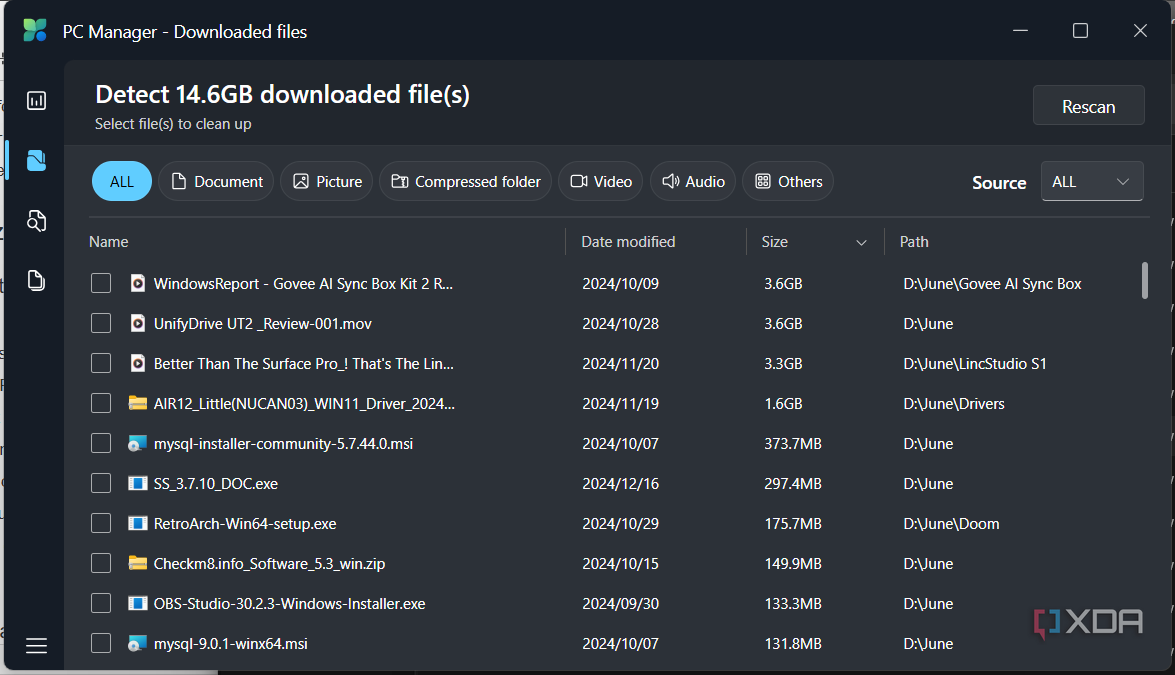
Task: Tick checkbox for Better Than The Surface Pro
Action: (101, 363)
